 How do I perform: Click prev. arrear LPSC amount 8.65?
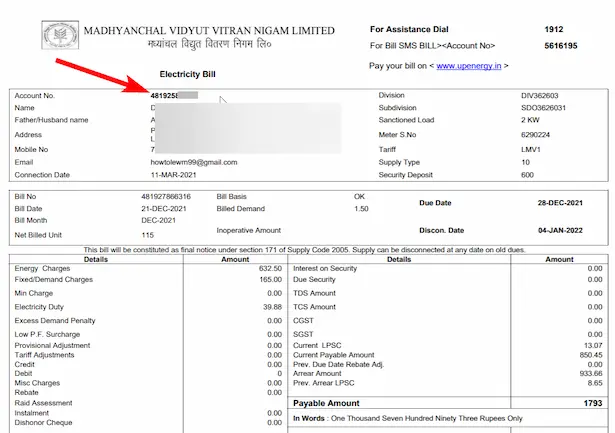pos(595,383)
